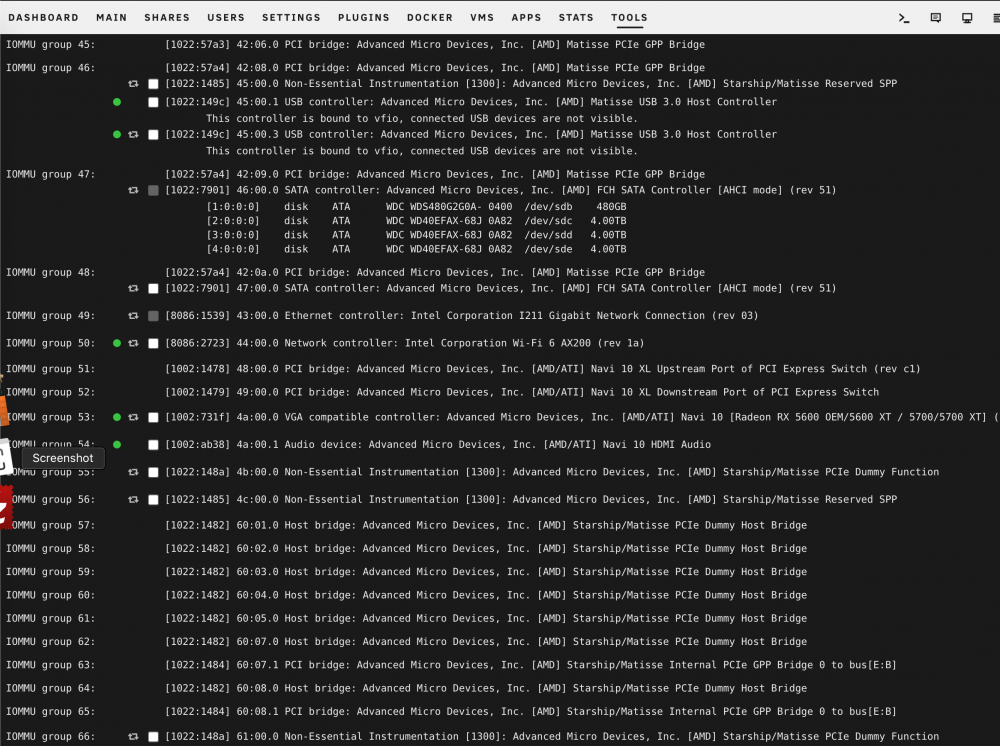The height and width of the screenshot is (746, 1000).
Task: Click the 'IOMMU group 50:' label
Action: (x=50, y=343)
